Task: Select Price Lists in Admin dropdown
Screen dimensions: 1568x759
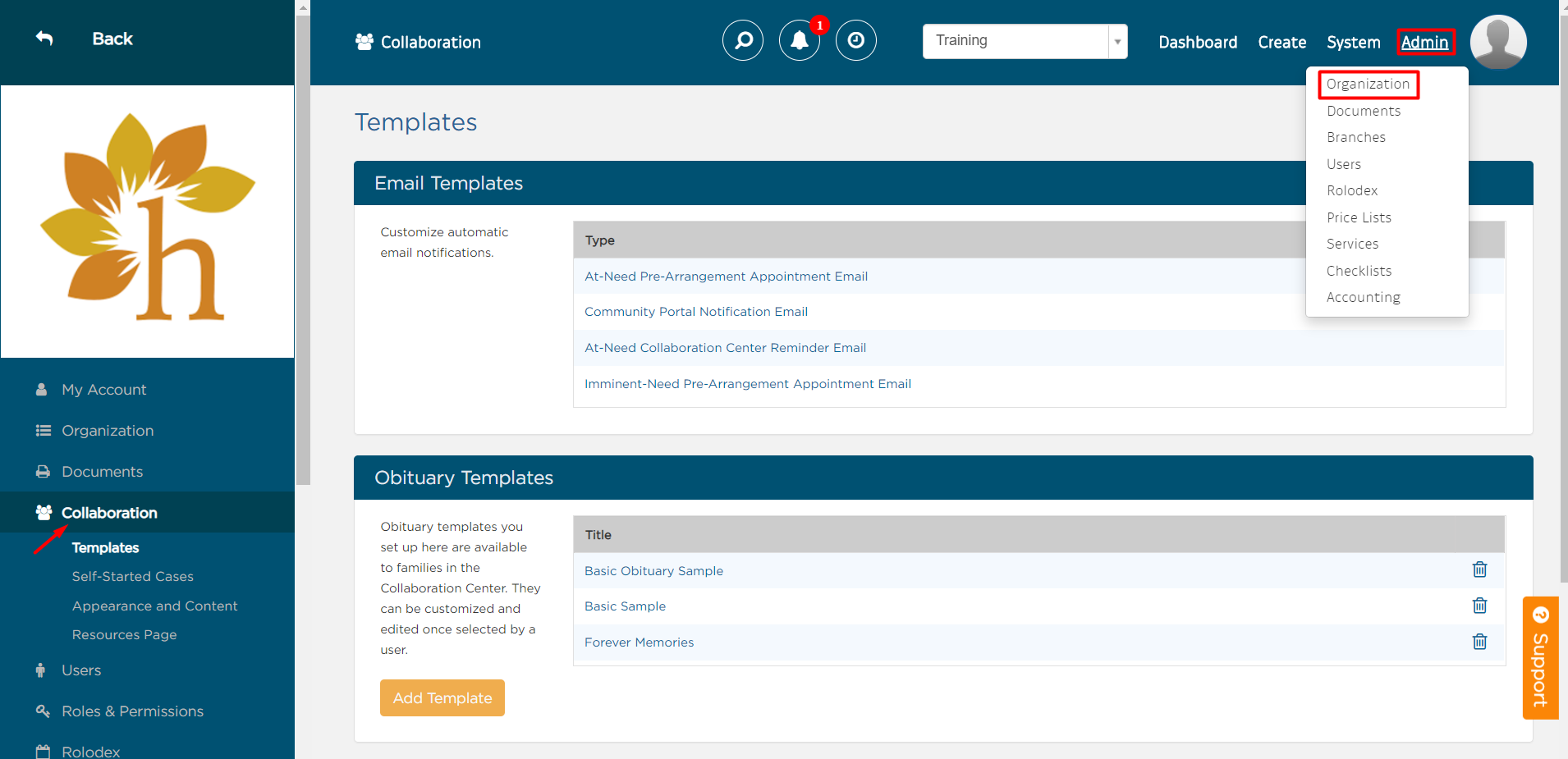Action: click(1359, 217)
